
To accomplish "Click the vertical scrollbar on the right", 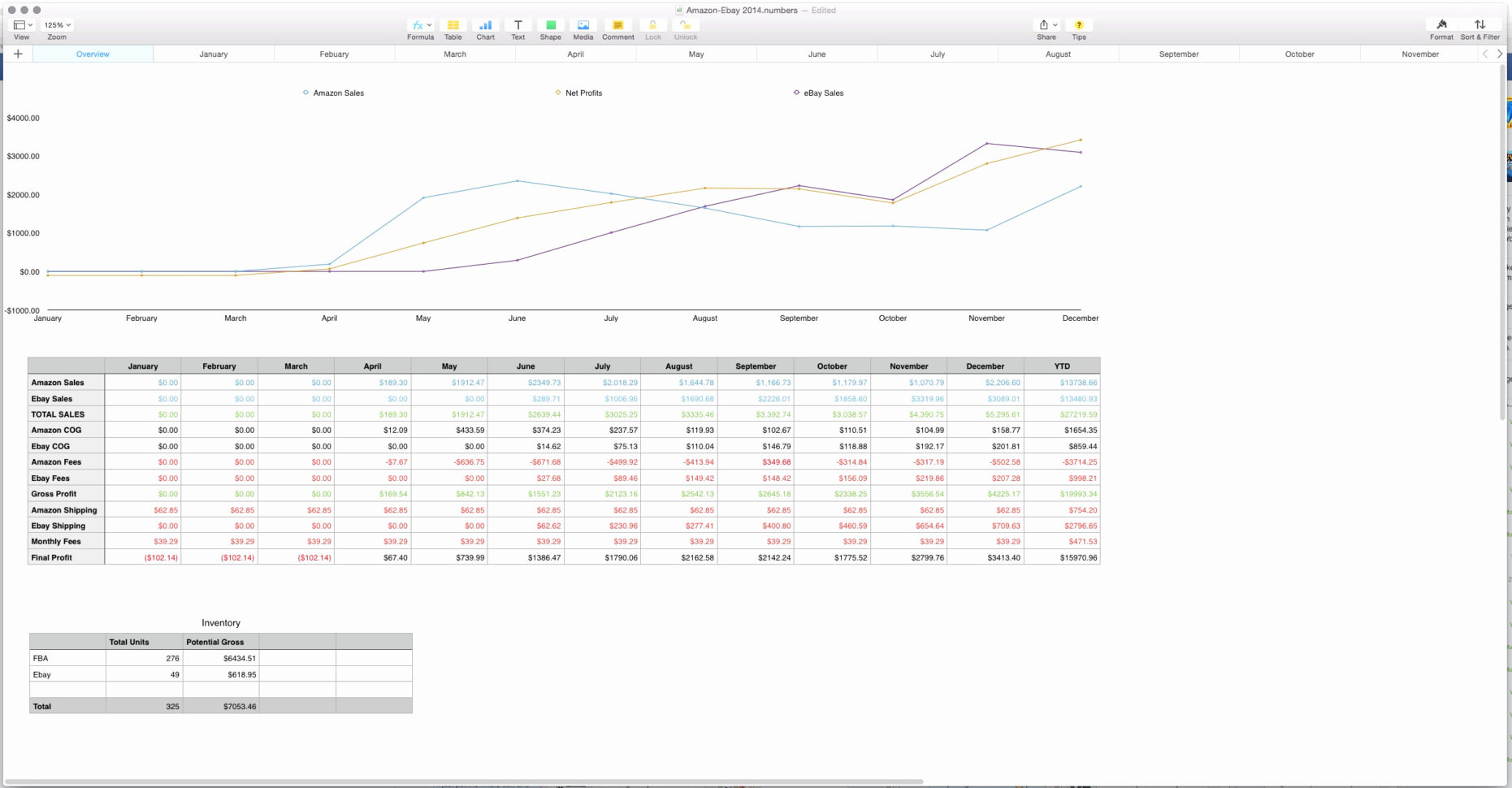I will coord(1501,242).
